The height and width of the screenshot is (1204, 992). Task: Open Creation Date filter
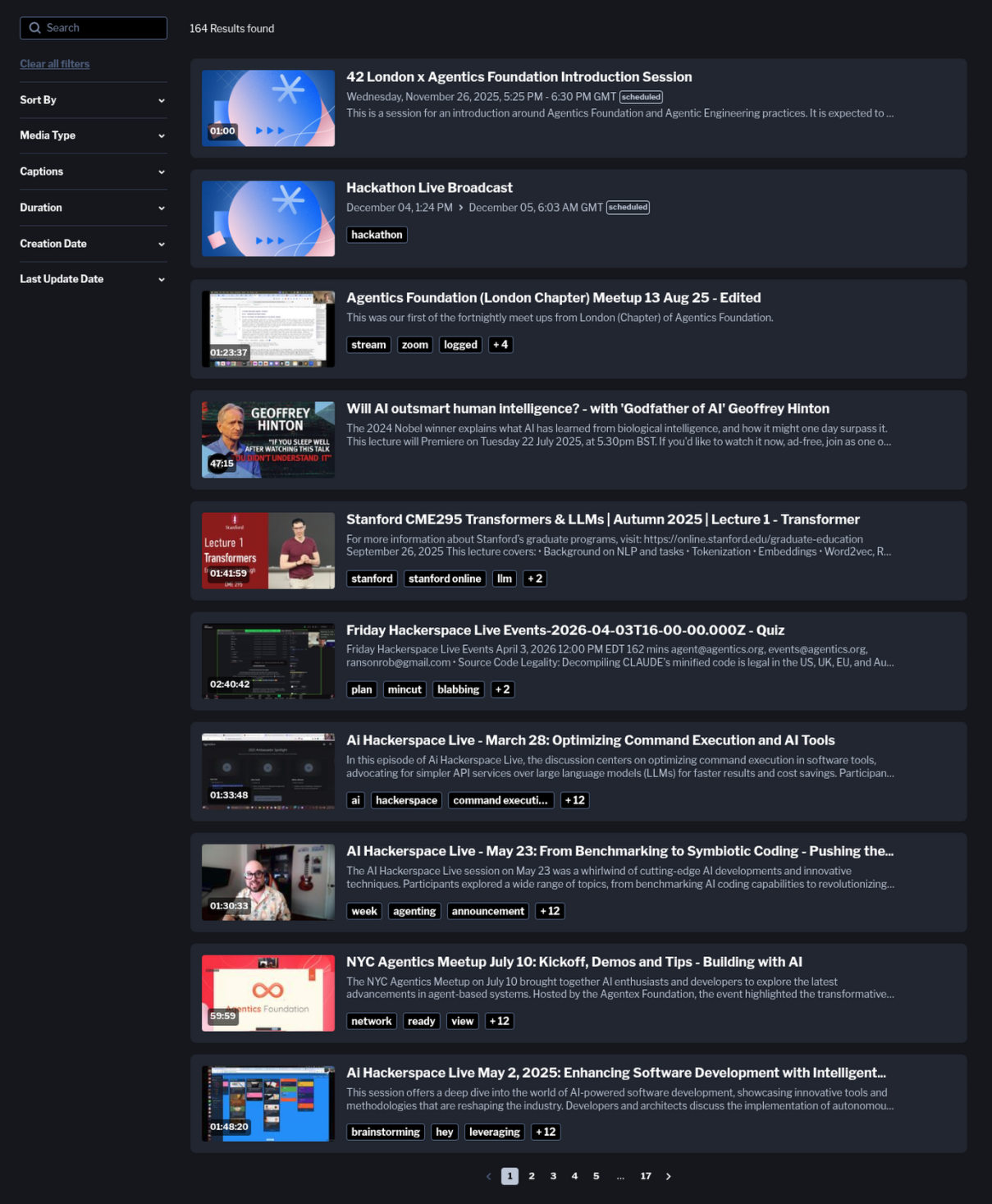point(94,244)
